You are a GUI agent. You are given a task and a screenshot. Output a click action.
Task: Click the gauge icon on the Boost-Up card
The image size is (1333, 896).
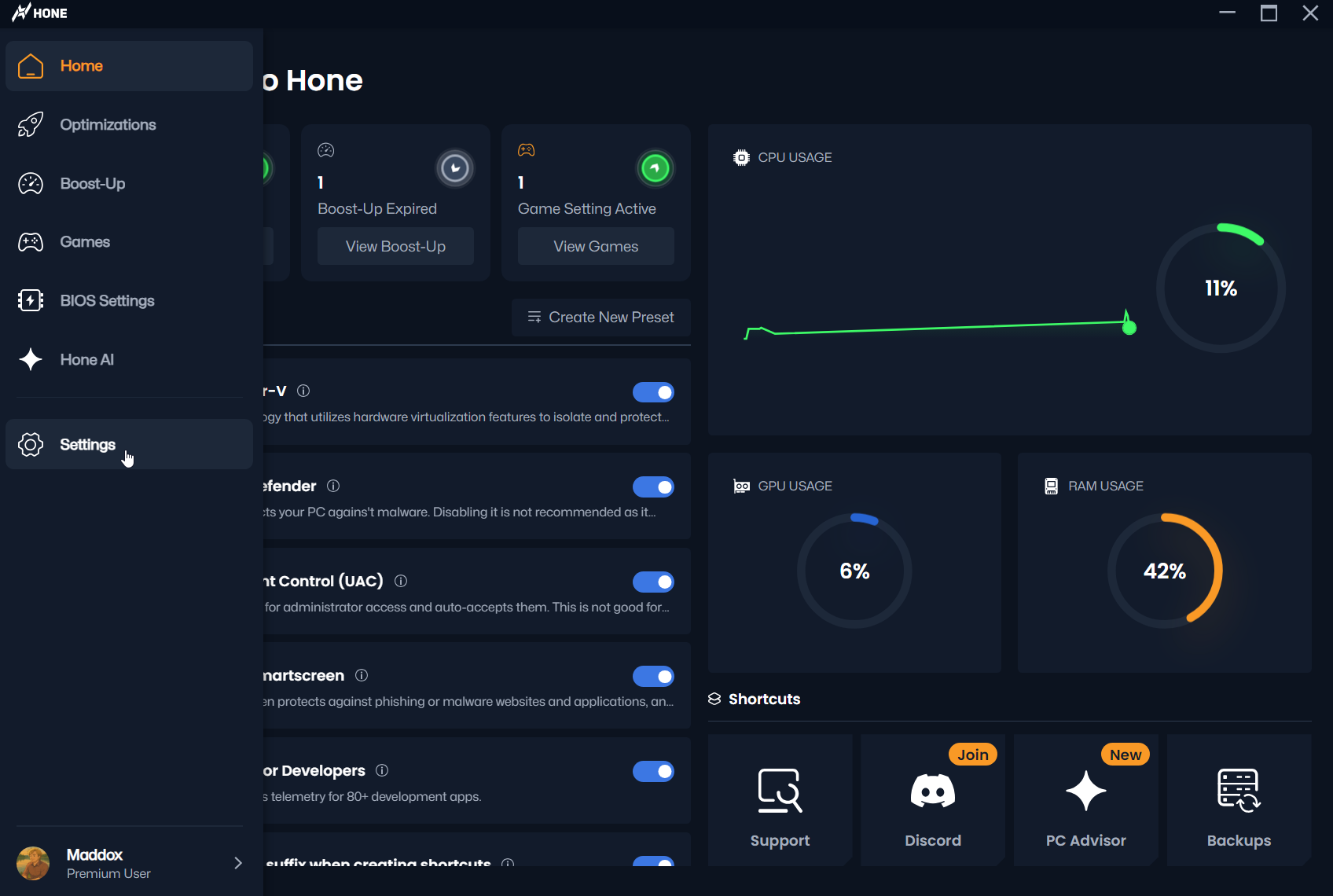pos(326,150)
